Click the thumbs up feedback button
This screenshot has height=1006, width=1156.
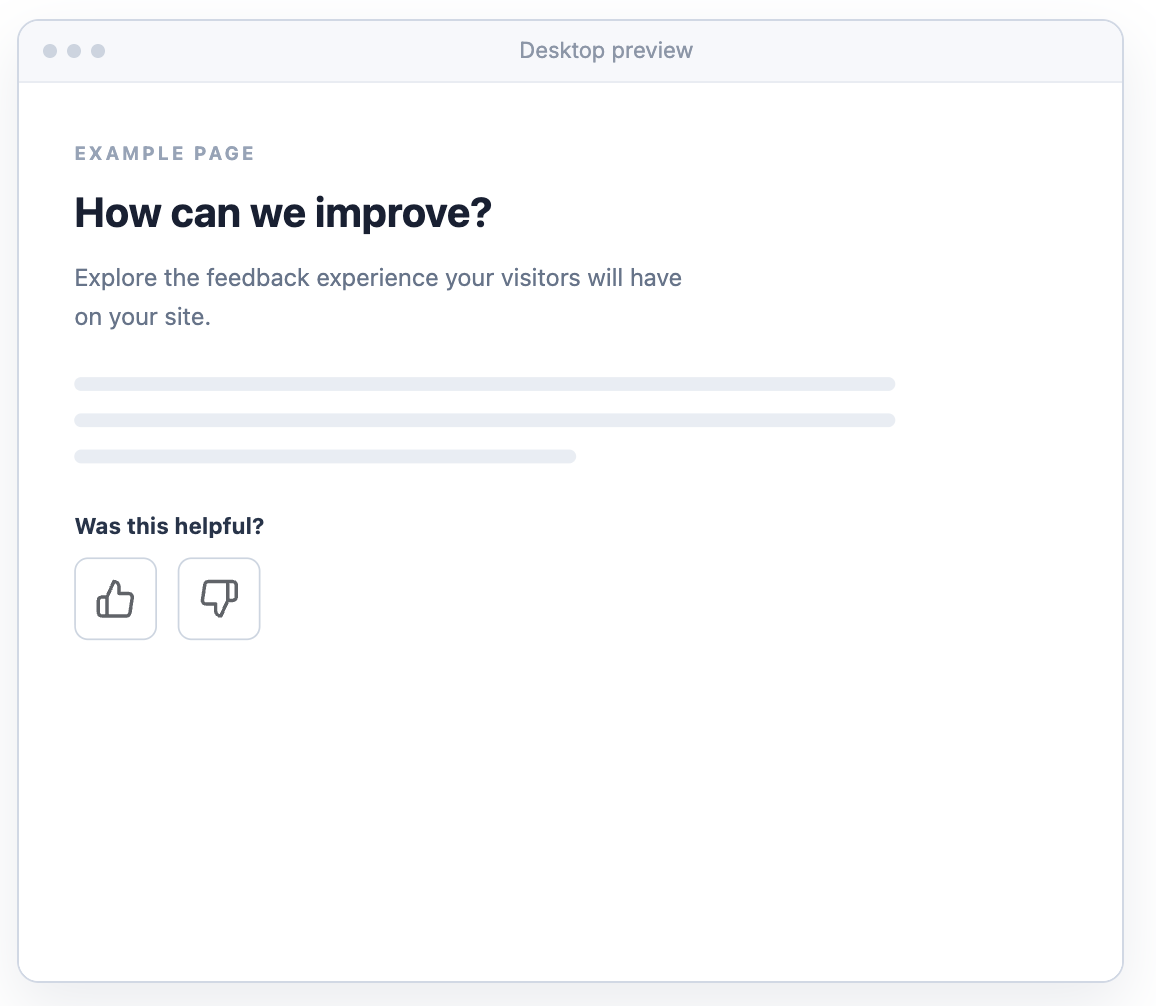[116, 598]
